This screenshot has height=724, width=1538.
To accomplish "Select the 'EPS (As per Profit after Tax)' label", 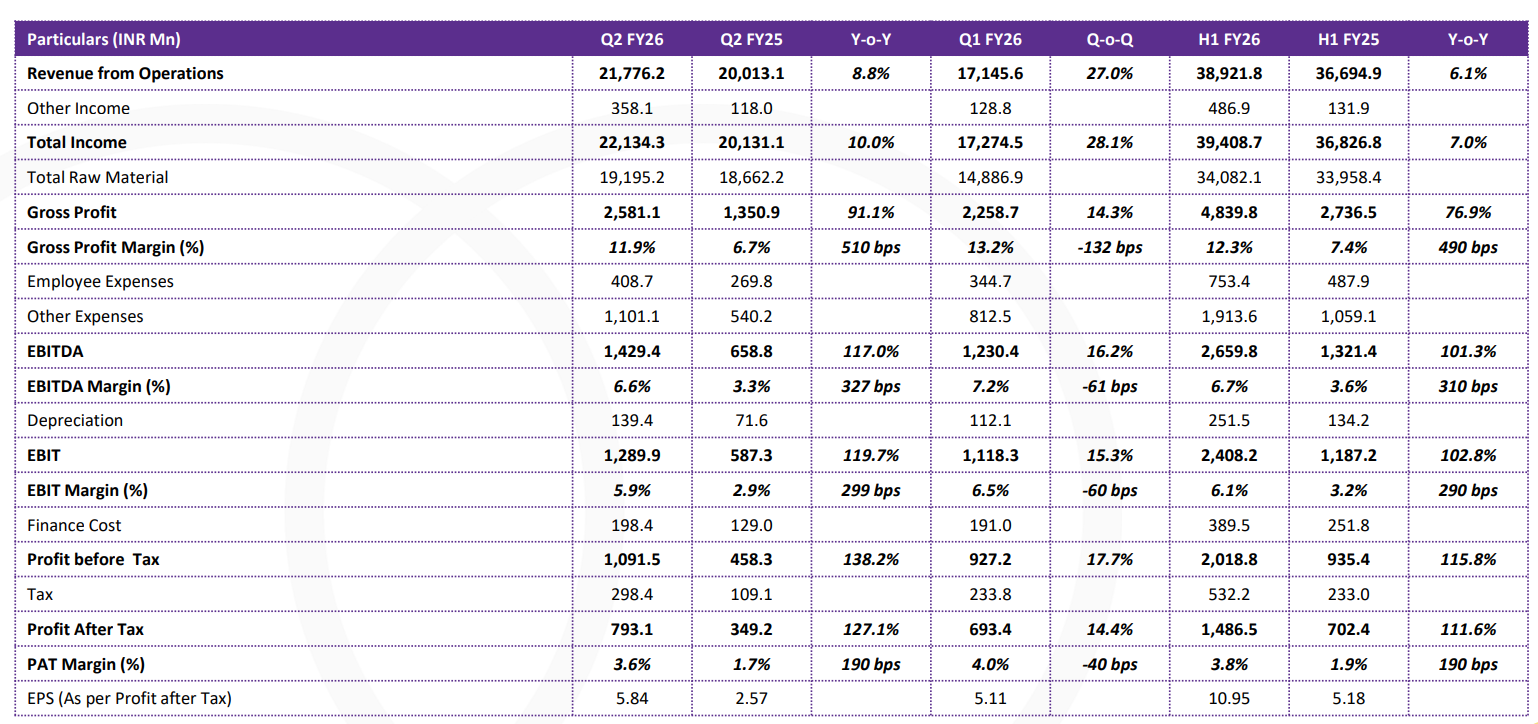I will tap(129, 698).
